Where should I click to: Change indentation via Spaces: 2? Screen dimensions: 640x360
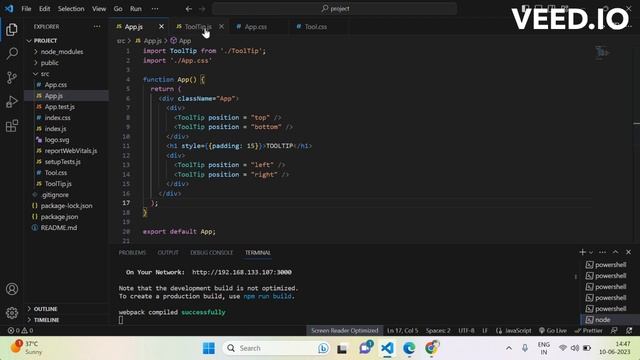(x=438, y=331)
